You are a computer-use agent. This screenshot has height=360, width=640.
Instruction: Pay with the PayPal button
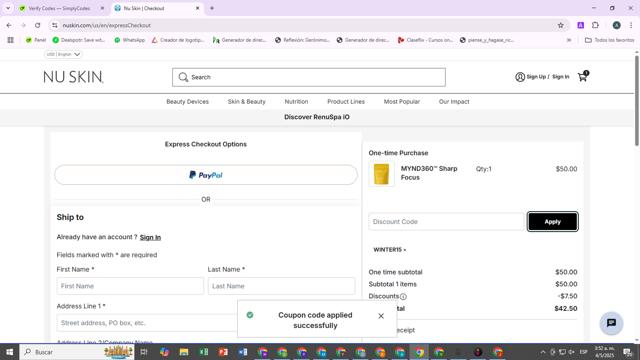click(x=206, y=175)
